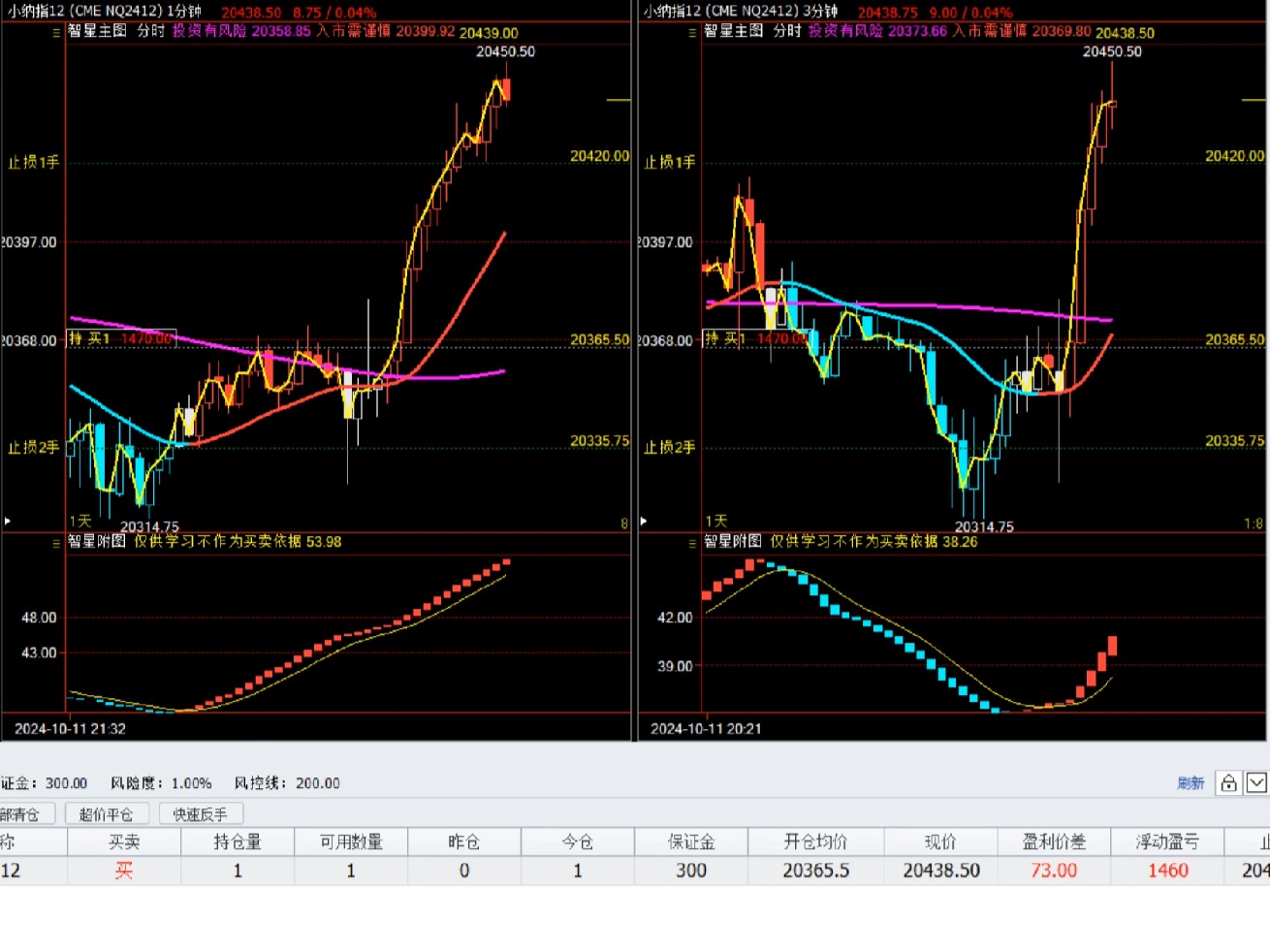Click the 超价平仓 button
Screen dimensions: 1270x952
click(106, 814)
